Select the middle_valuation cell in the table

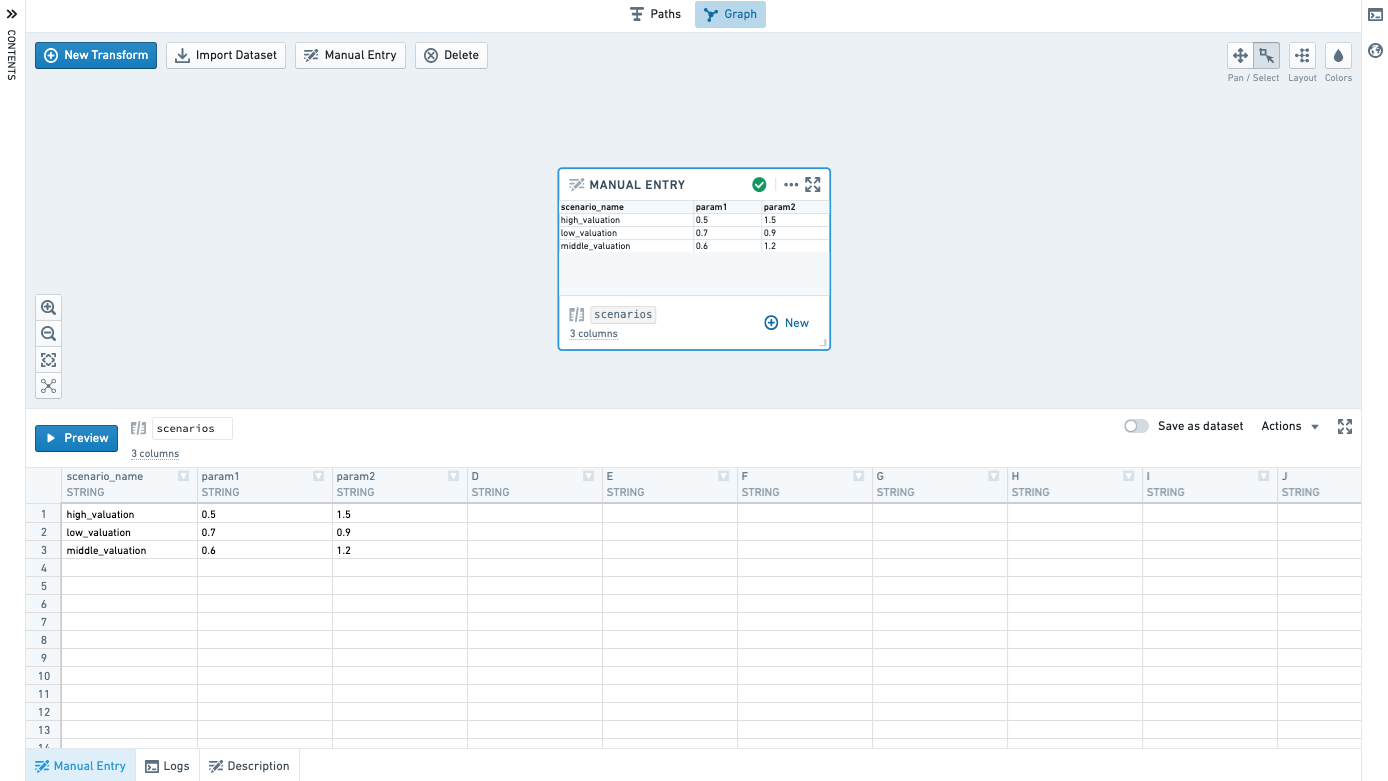pos(130,550)
